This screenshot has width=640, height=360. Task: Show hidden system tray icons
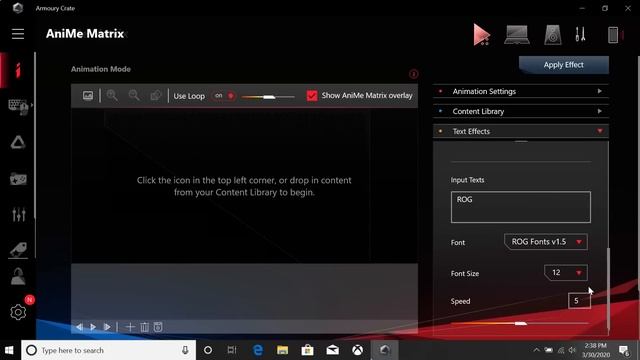click(x=536, y=350)
